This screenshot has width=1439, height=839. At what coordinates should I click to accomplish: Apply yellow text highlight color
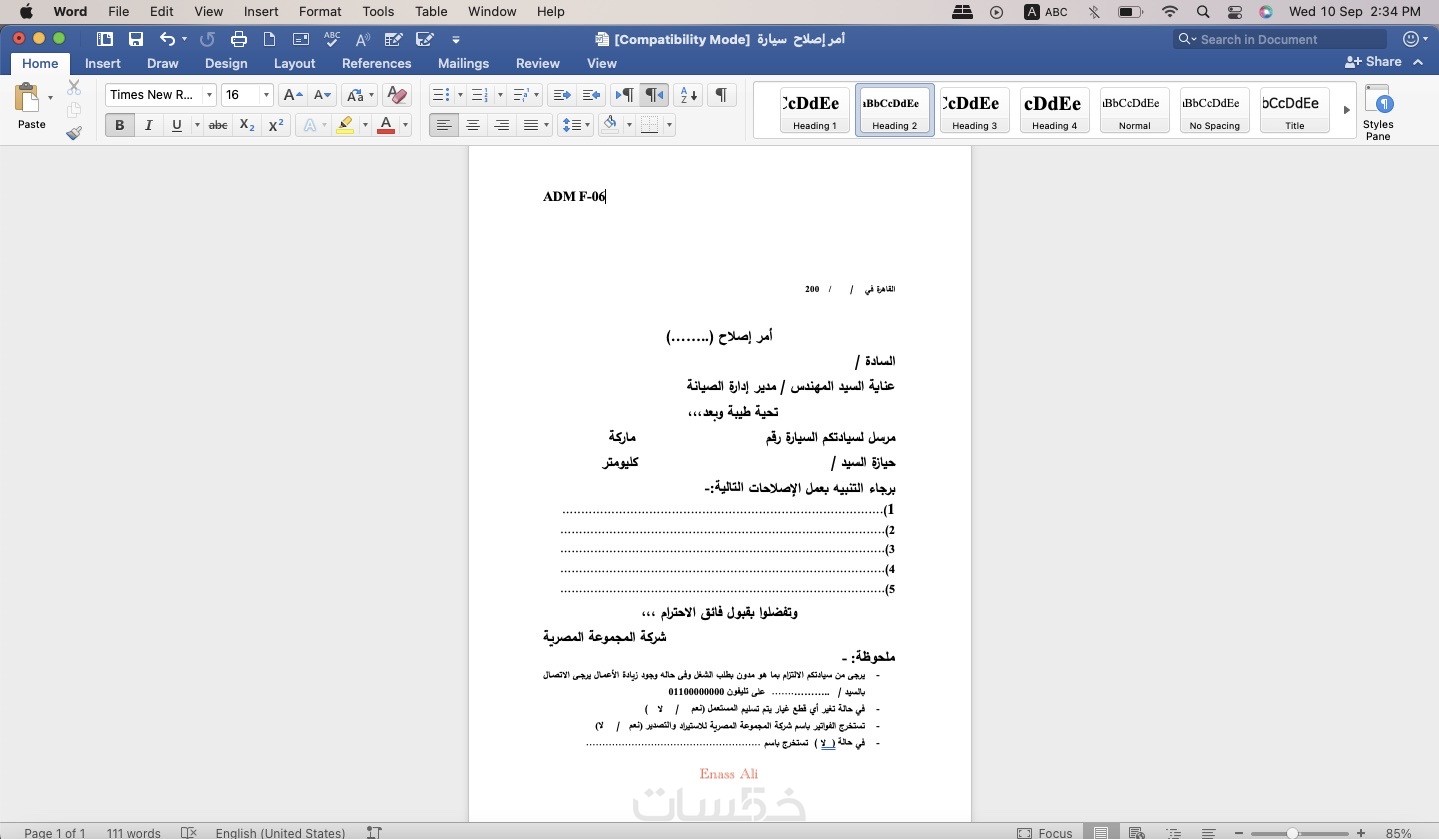click(345, 125)
